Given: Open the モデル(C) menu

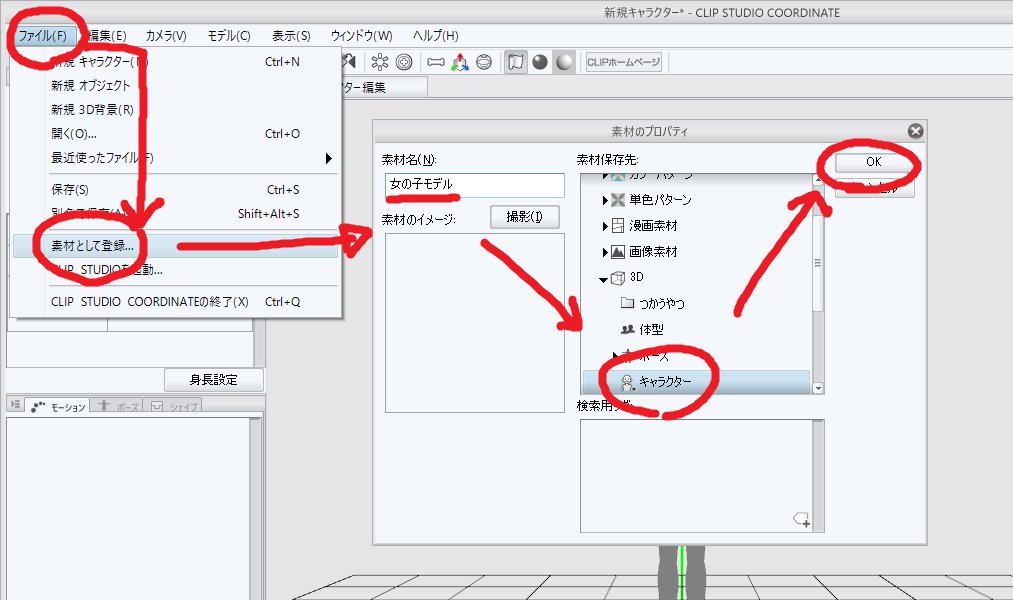Looking at the screenshot, I should 229,36.
